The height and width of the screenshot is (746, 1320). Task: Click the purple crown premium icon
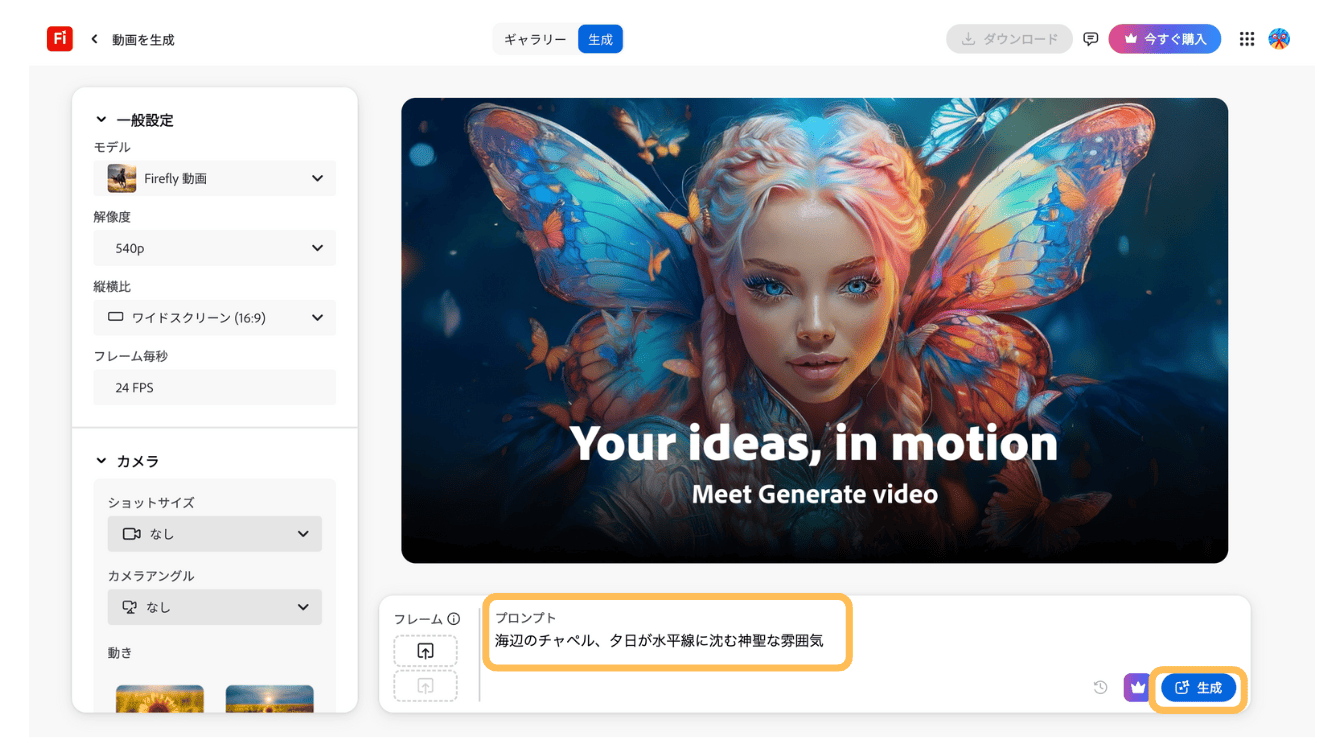pyautogui.click(x=1138, y=688)
